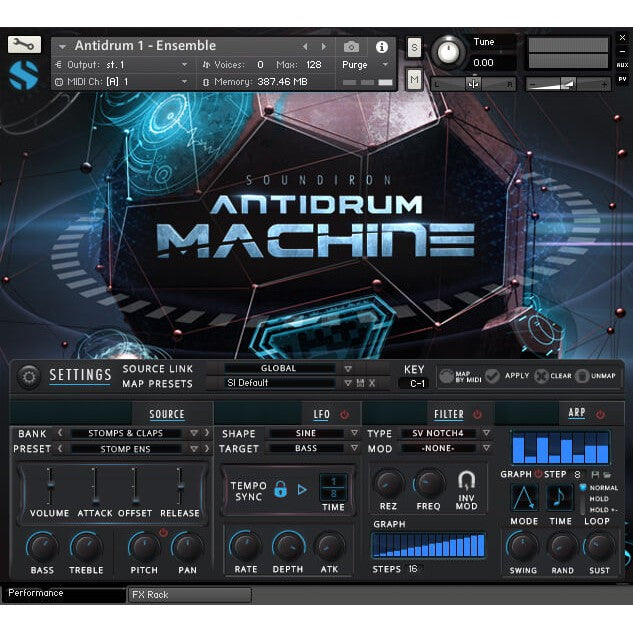Toggle the LFO power button
The height and width of the screenshot is (633, 633).
coord(344,415)
